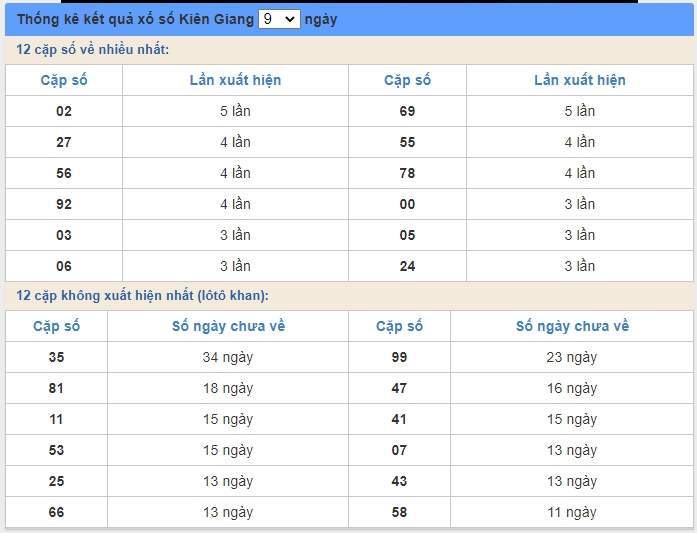
Task: Click number pair 69 cell
Action: [x=407, y=111]
